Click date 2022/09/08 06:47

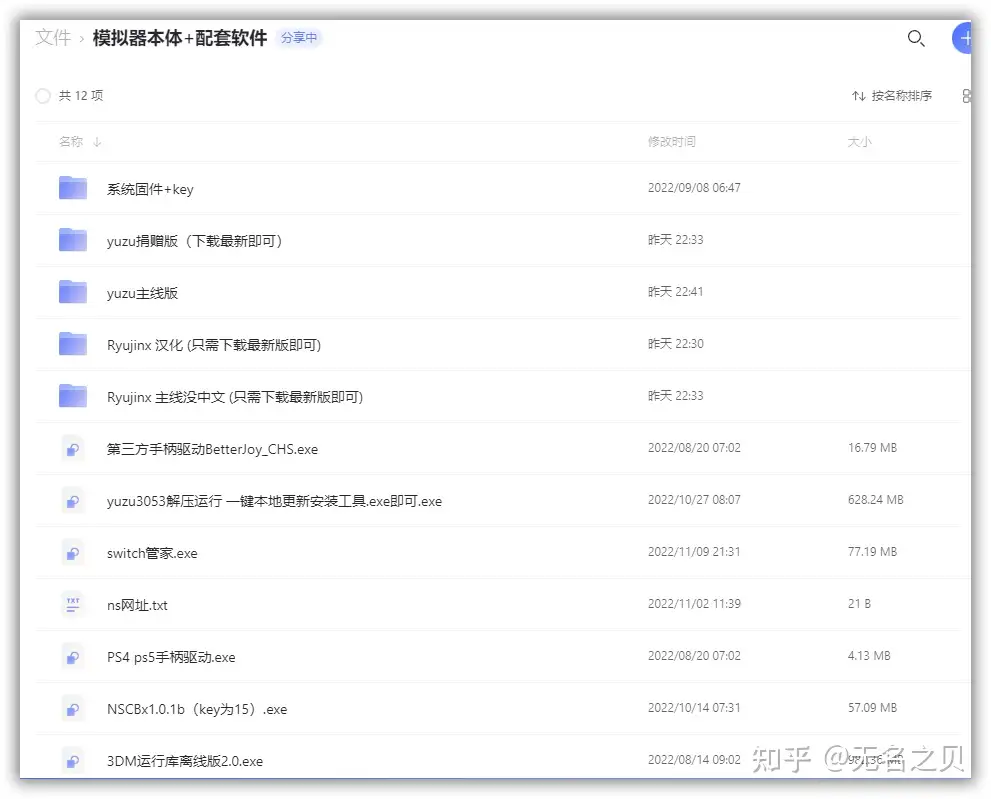[694, 188]
